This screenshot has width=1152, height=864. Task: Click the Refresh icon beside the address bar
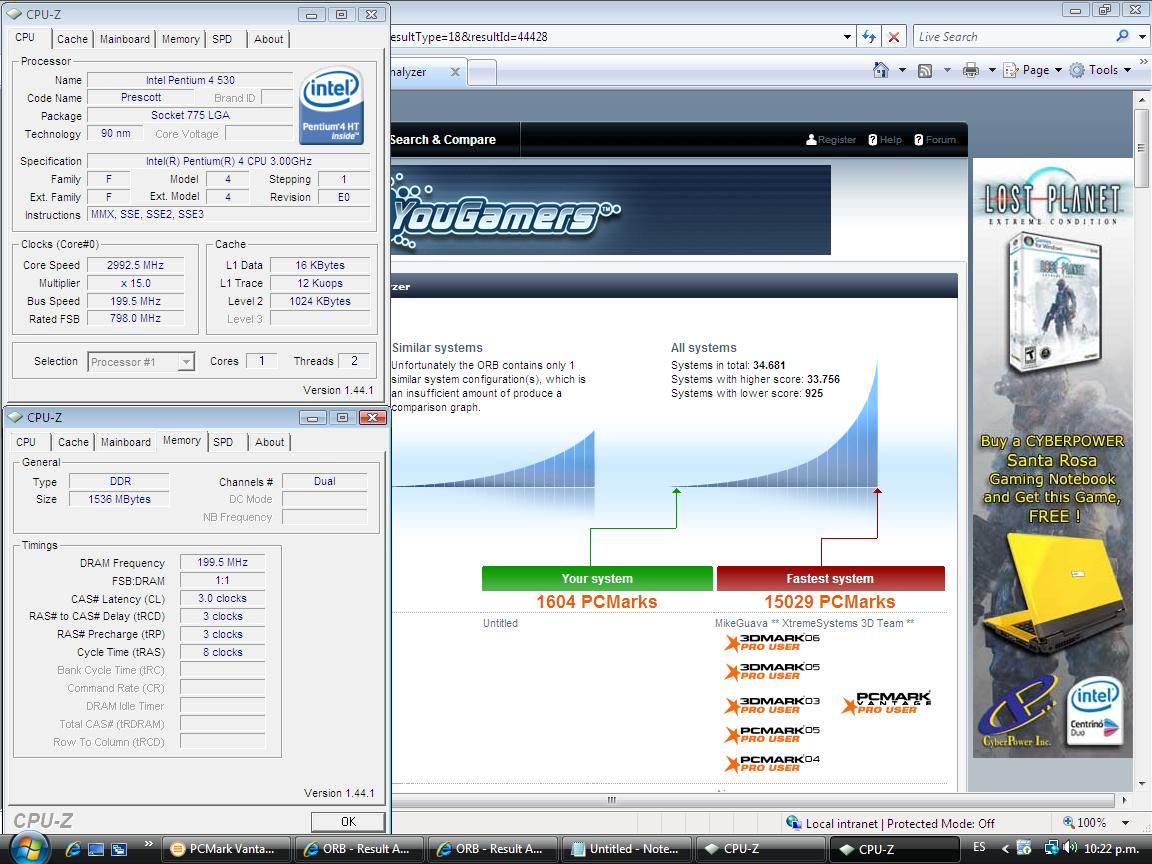pyautogui.click(x=869, y=37)
